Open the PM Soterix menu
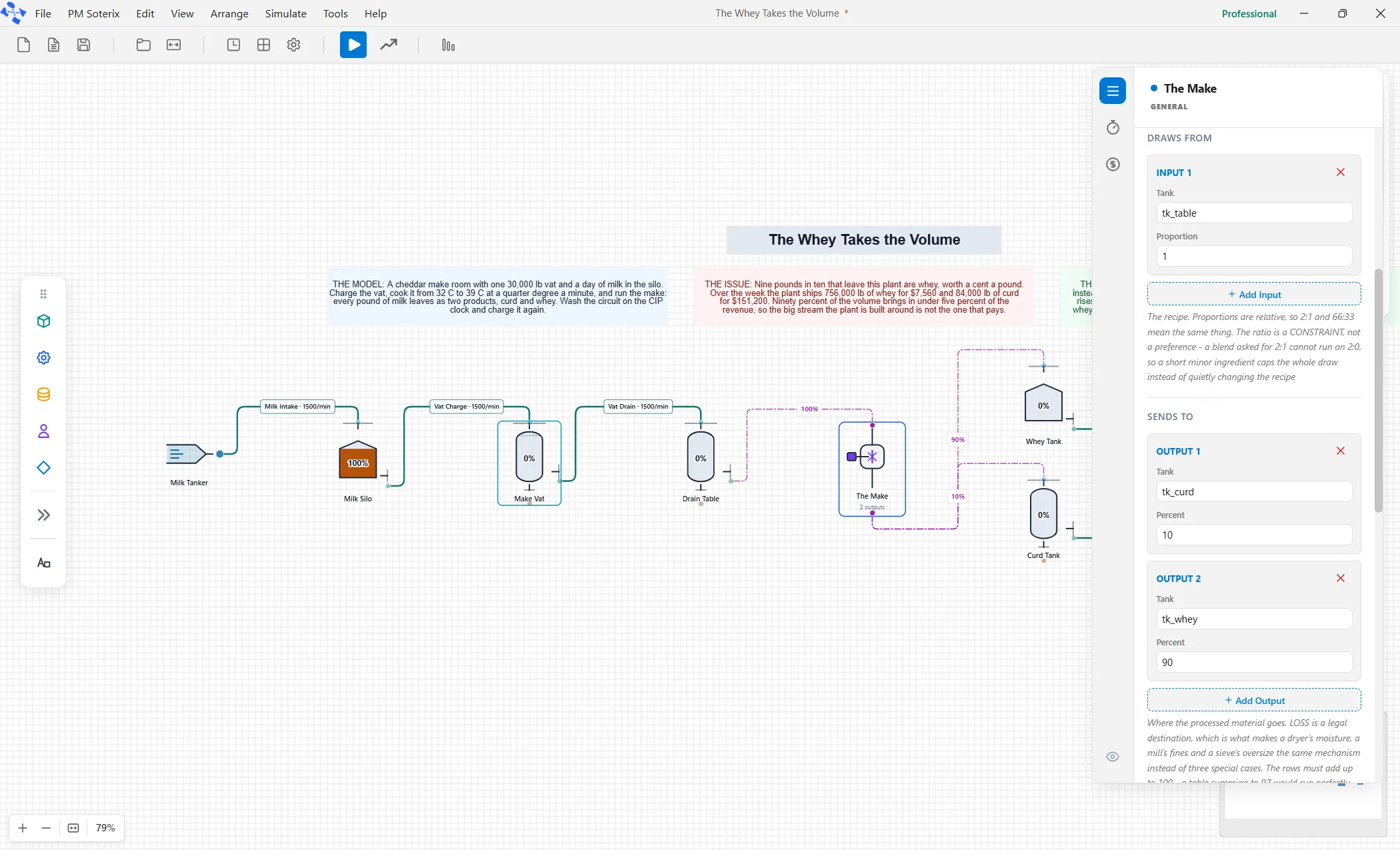 [93, 13]
